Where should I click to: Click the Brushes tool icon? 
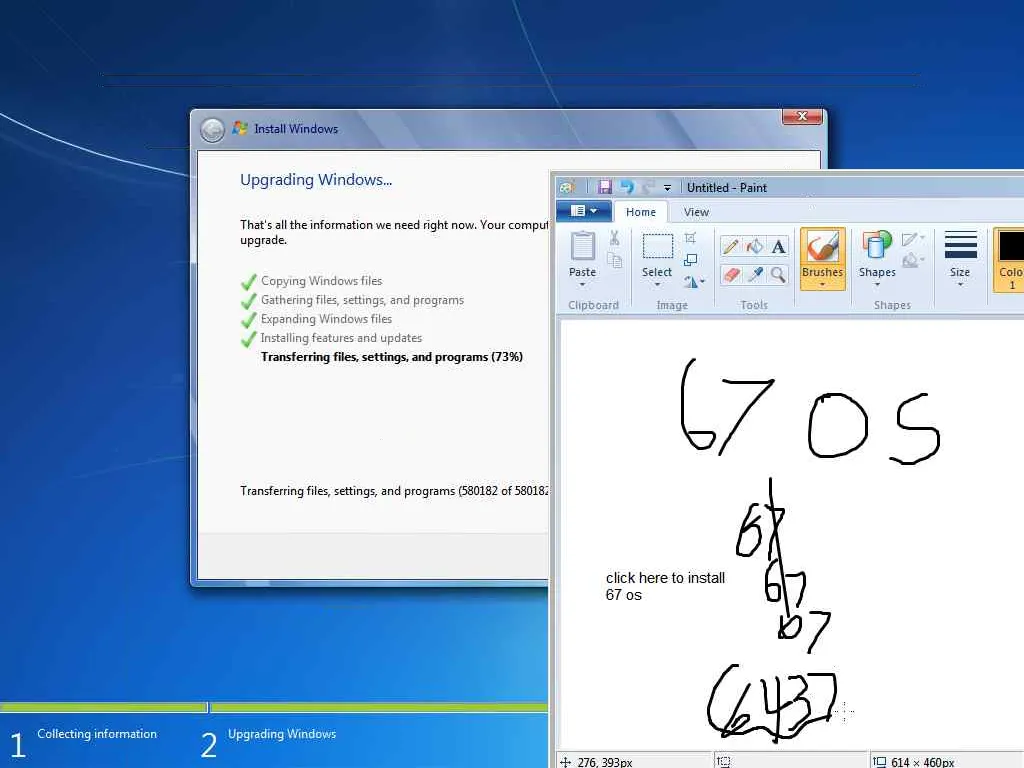pyautogui.click(x=823, y=247)
